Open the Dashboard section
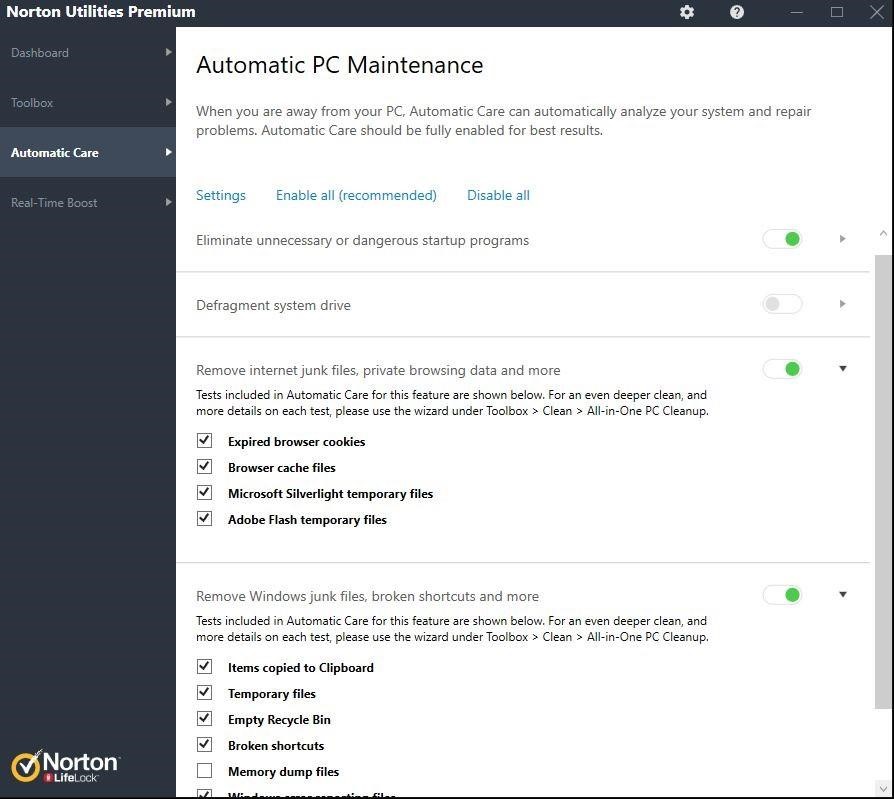The image size is (894, 799). (40, 52)
